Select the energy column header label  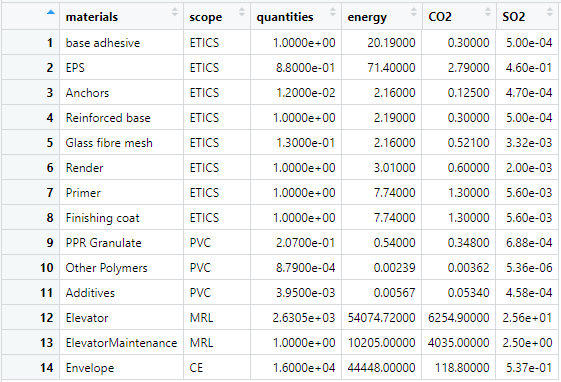pos(367,18)
